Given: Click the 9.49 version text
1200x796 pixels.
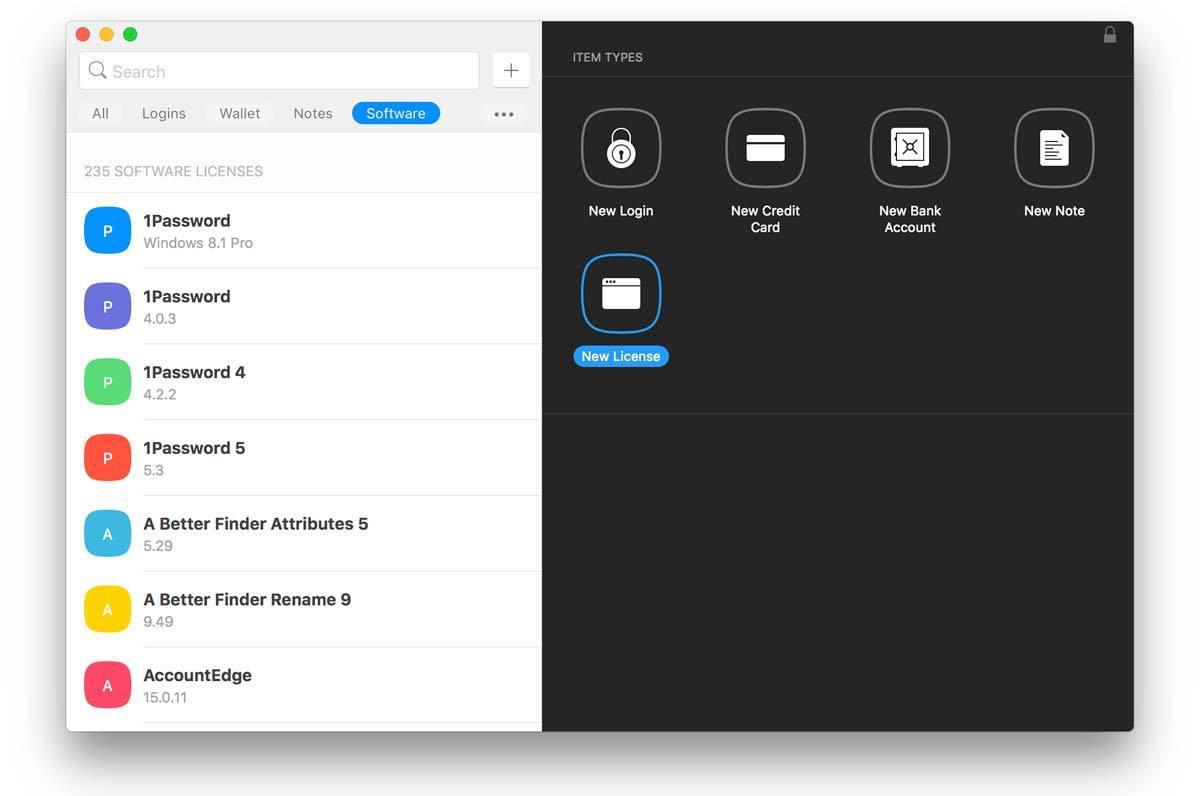Looking at the screenshot, I should click(x=158, y=622).
